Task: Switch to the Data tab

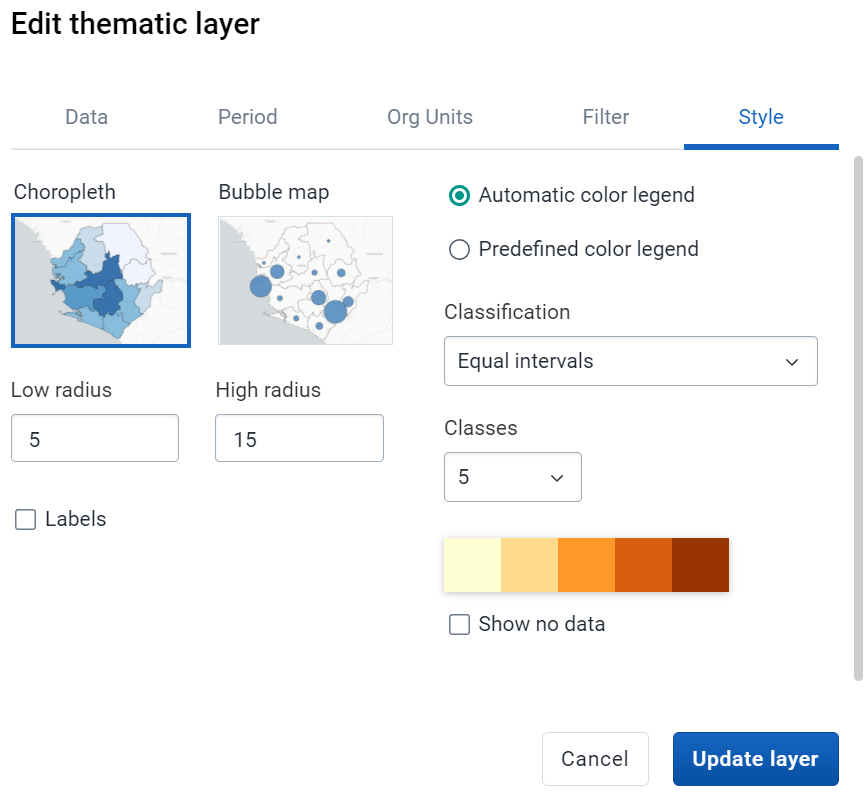Action: (86, 117)
